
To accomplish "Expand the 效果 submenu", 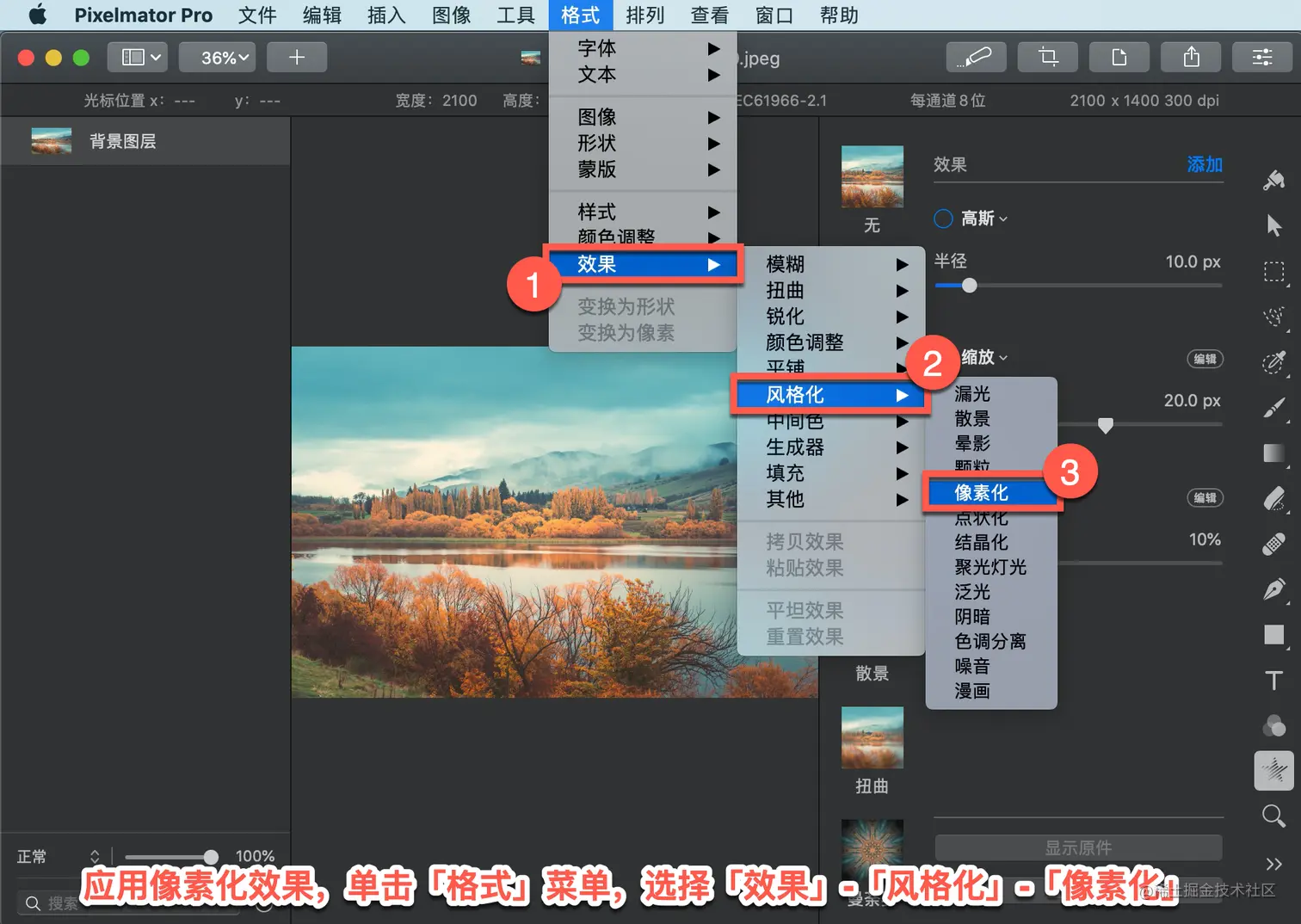I will coord(643,264).
